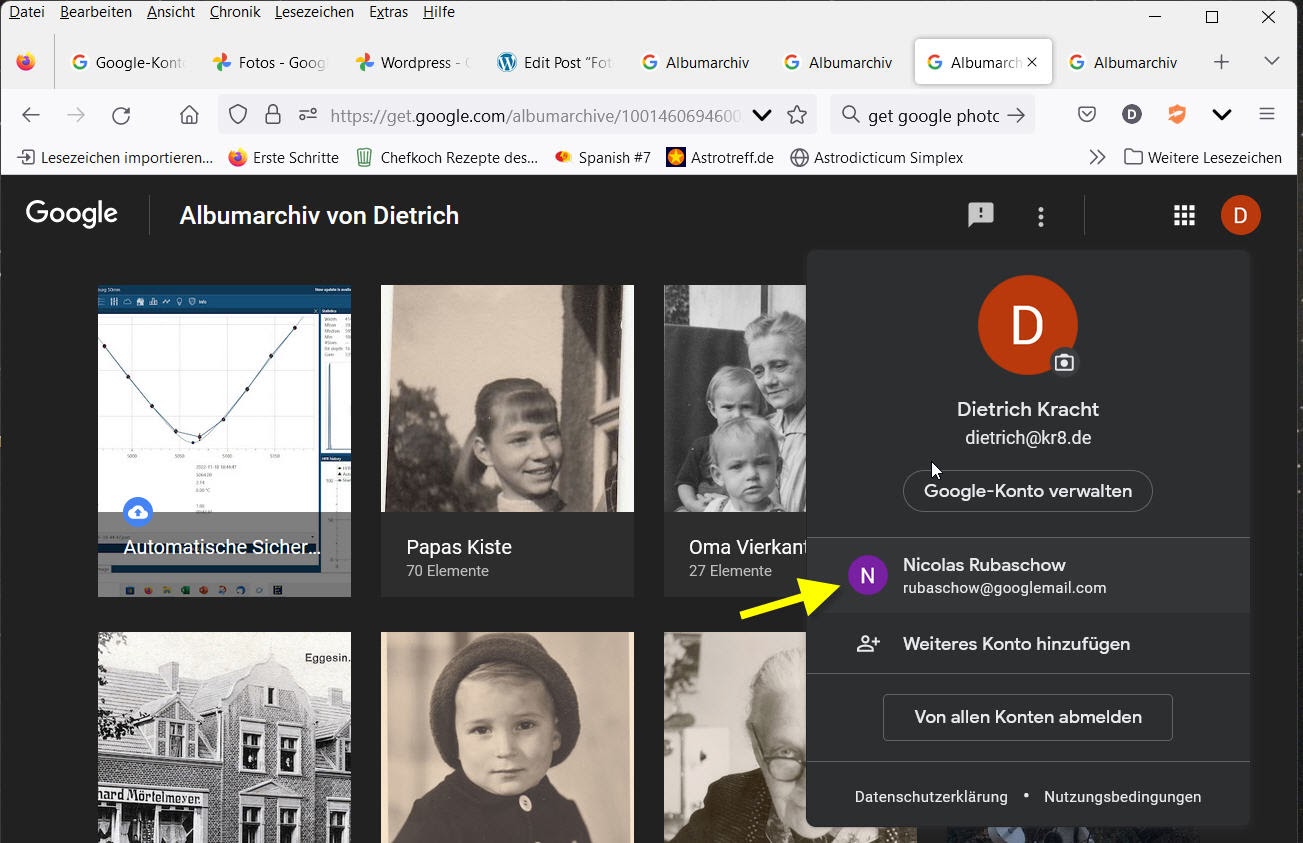Open the Save to Pocket icon
Screen dimensions: 1303x843
(x=1087, y=115)
